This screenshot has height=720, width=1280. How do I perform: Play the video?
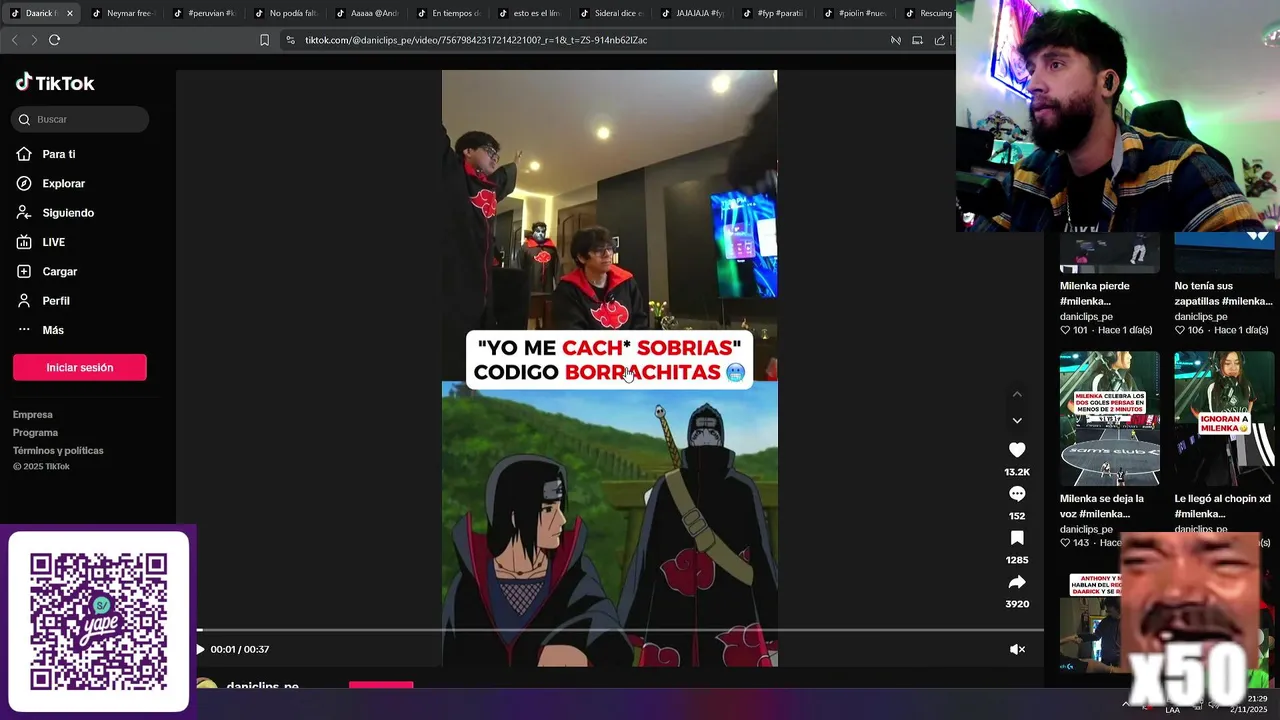tap(200, 649)
